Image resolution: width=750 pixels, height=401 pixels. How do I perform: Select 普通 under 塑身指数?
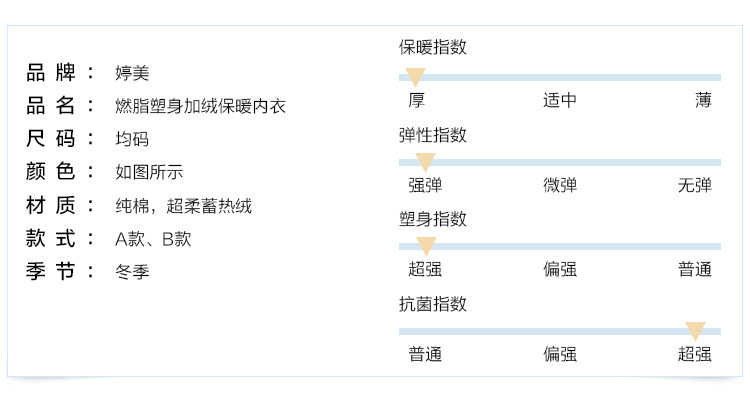click(x=695, y=269)
